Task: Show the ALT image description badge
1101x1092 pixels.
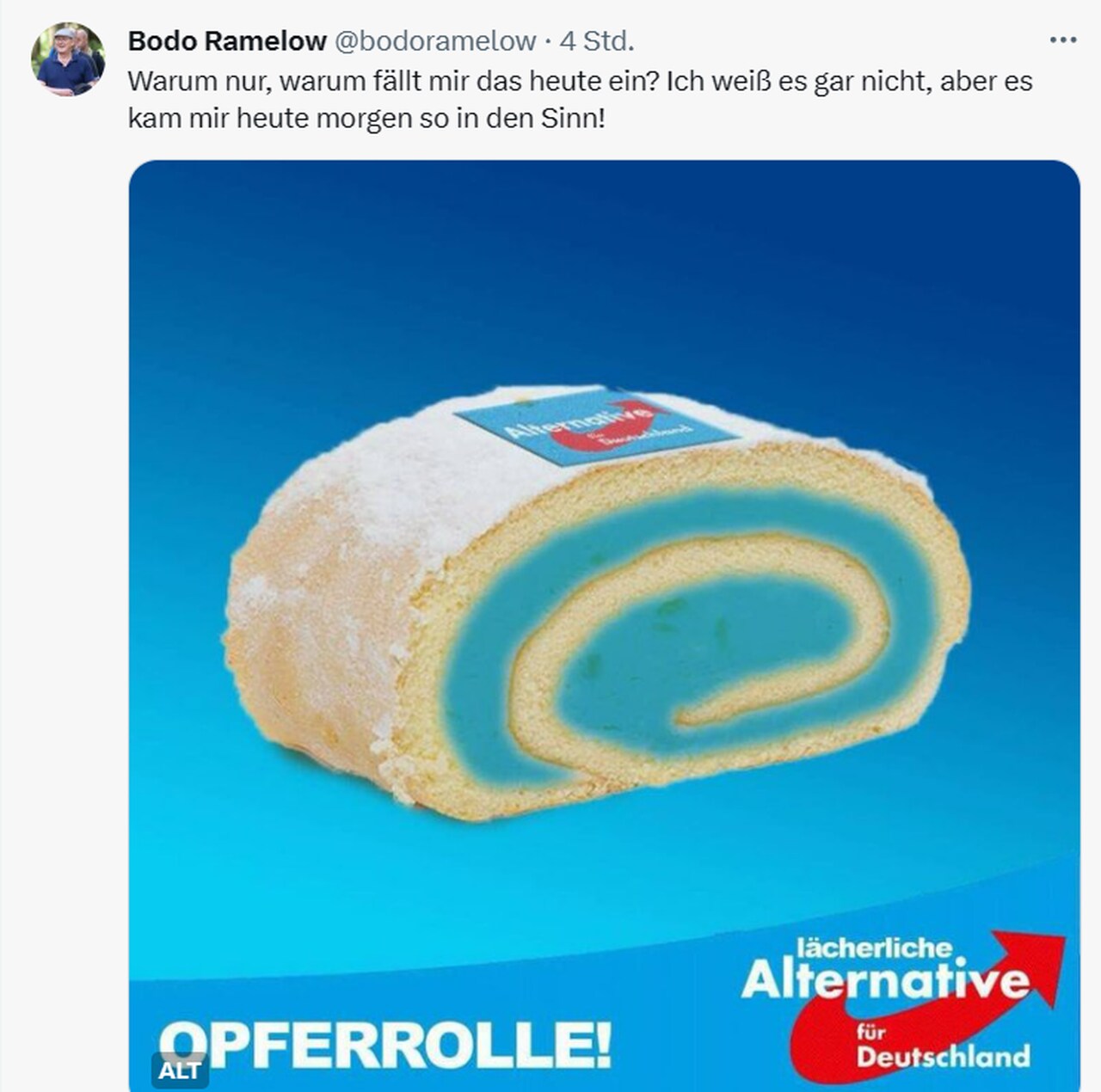Action: (x=179, y=1071)
